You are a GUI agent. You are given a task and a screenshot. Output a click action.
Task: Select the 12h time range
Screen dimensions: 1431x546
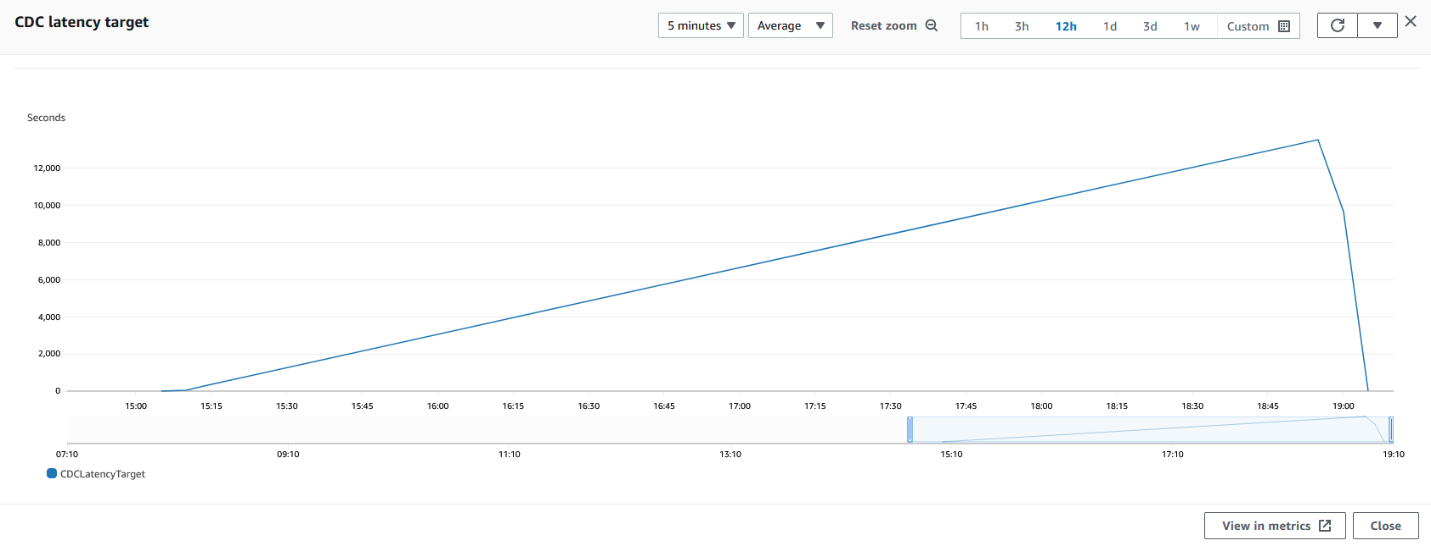click(1065, 26)
